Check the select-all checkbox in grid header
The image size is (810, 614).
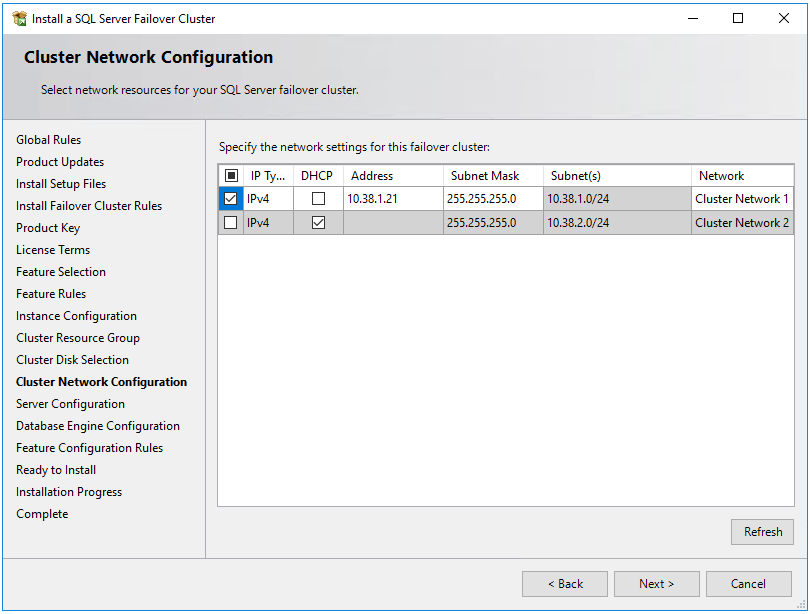pos(232,175)
